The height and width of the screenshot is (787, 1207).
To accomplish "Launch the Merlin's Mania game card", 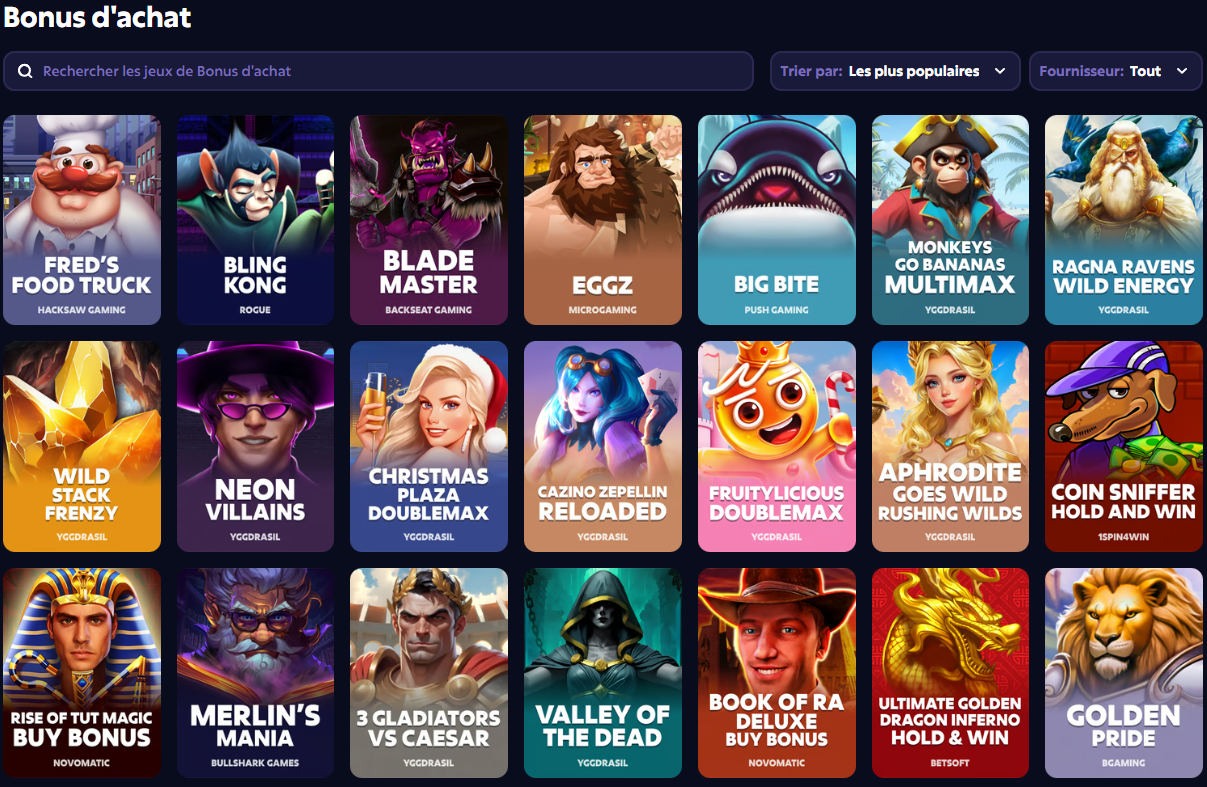I will (x=255, y=673).
